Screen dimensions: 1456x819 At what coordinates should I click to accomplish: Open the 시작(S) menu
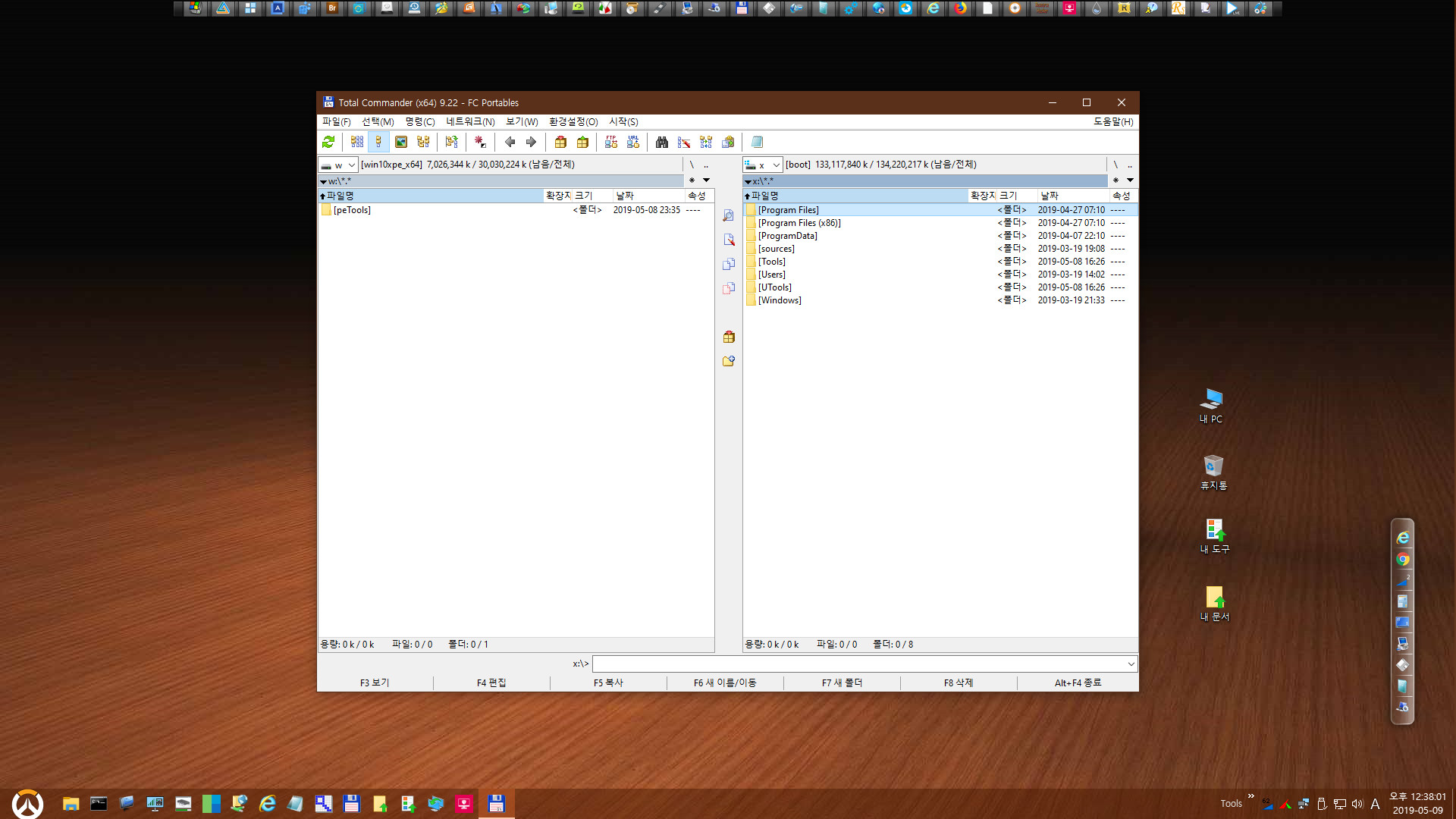pyautogui.click(x=623, y=121)
